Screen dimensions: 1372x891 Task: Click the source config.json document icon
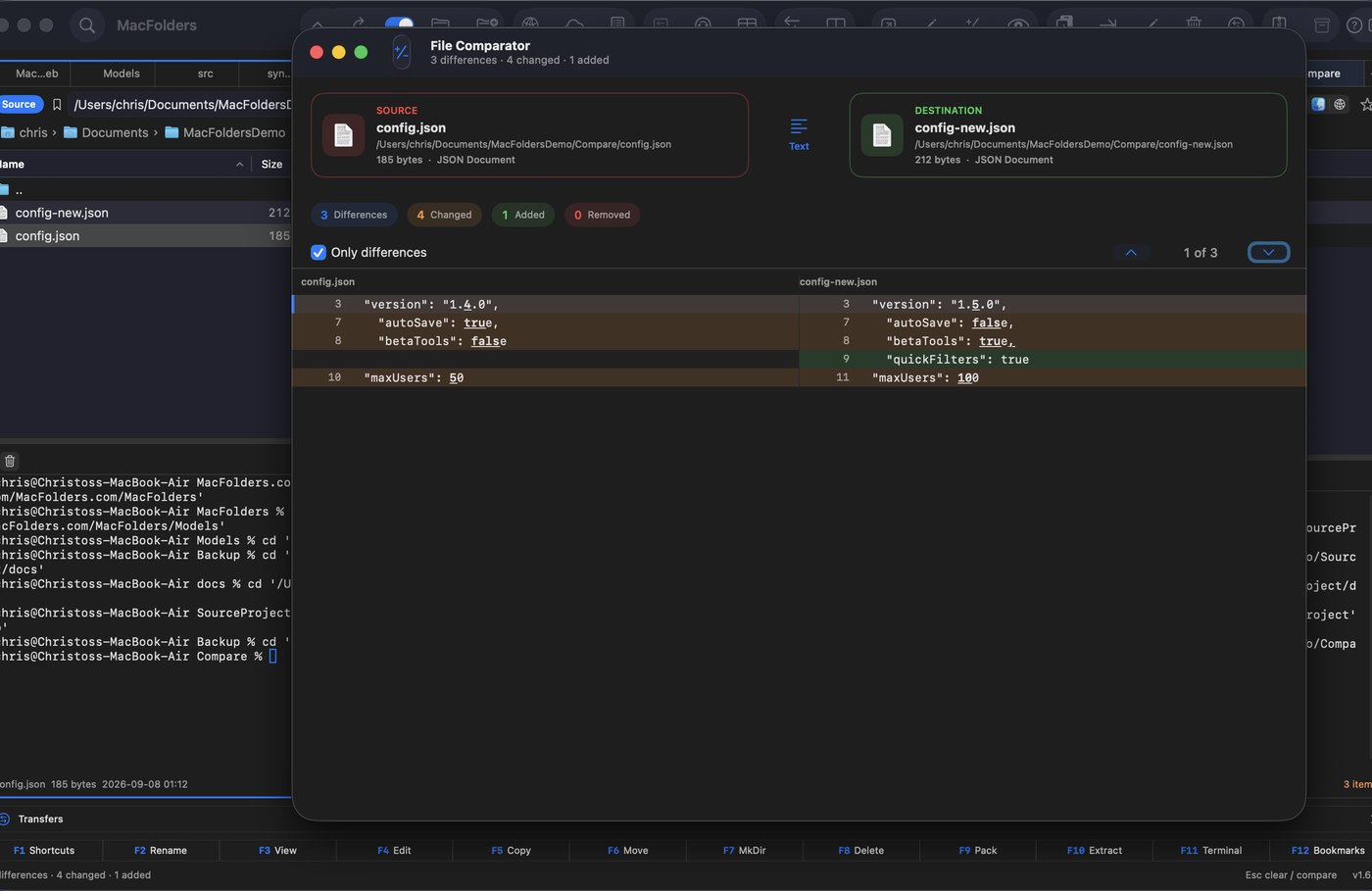[x=343, y=135]
